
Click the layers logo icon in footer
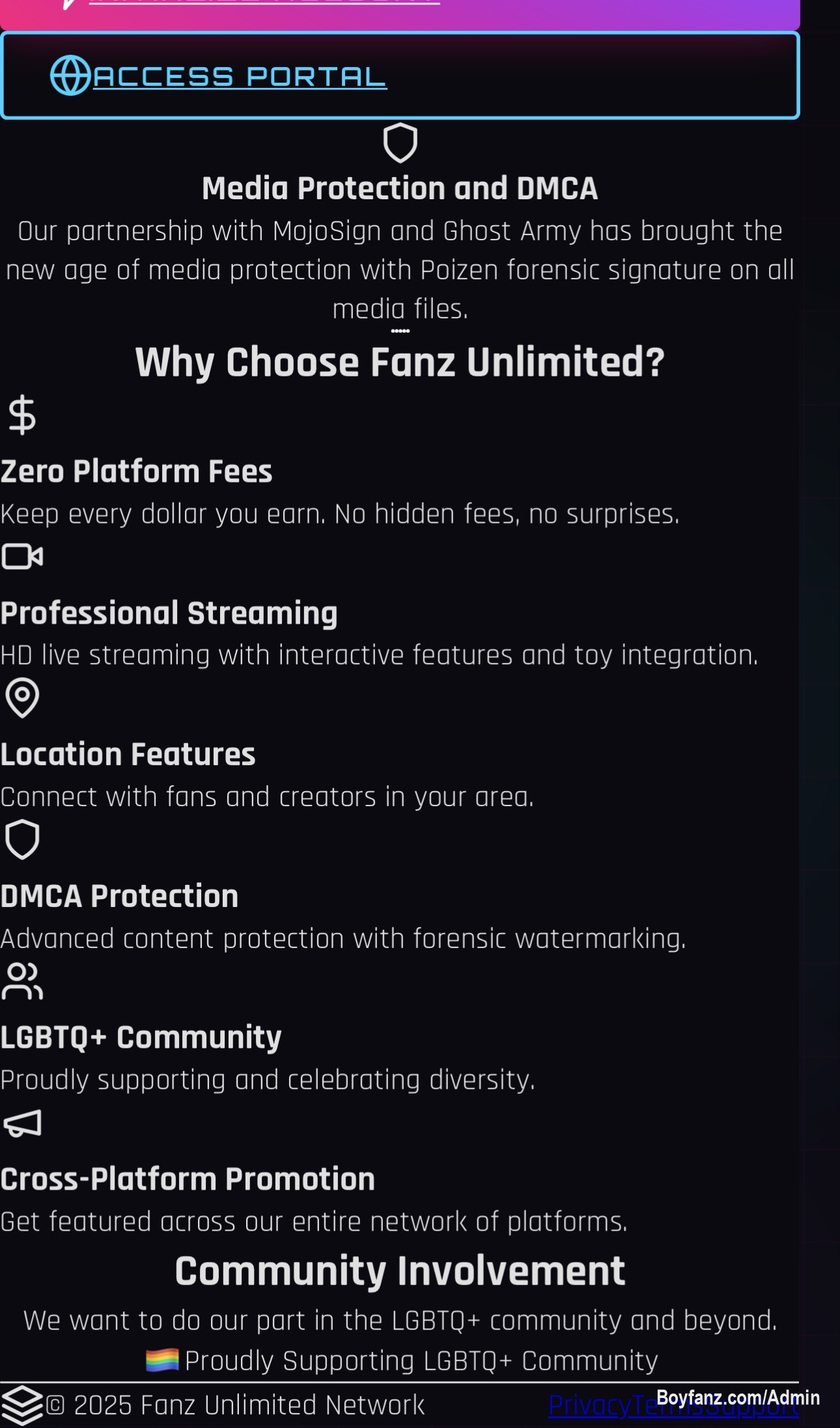click(x=22, y=1405)
